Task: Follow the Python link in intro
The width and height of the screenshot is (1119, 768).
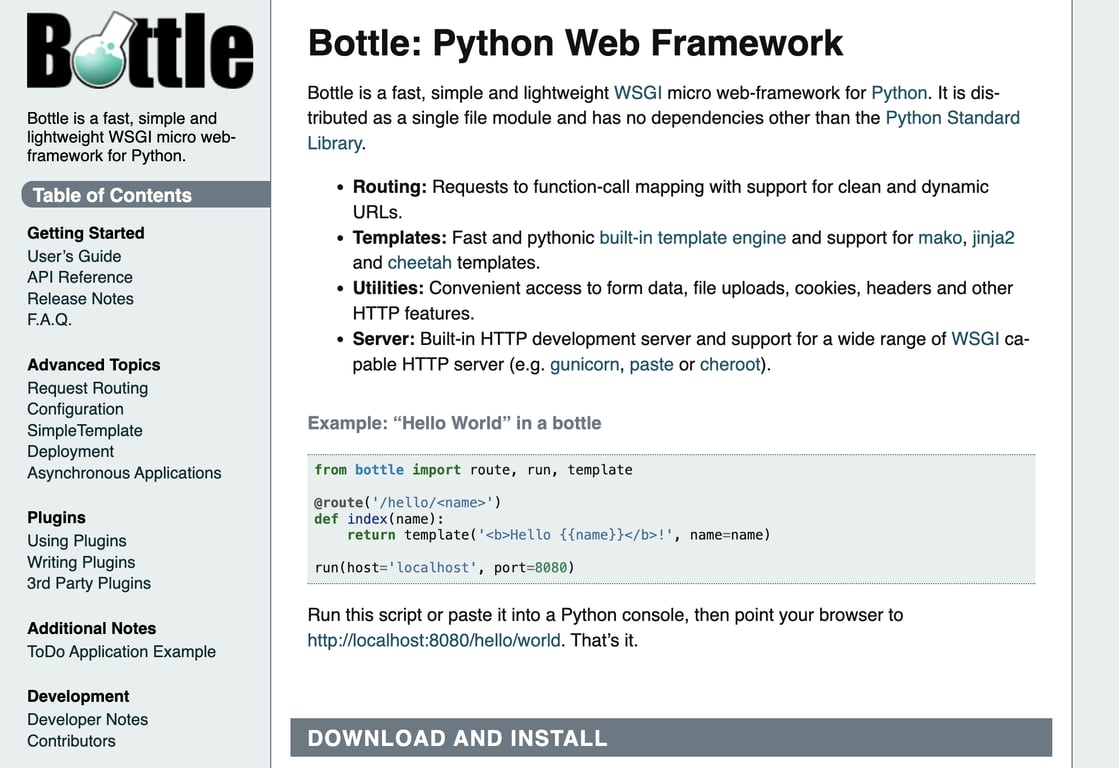Action: 899,93
